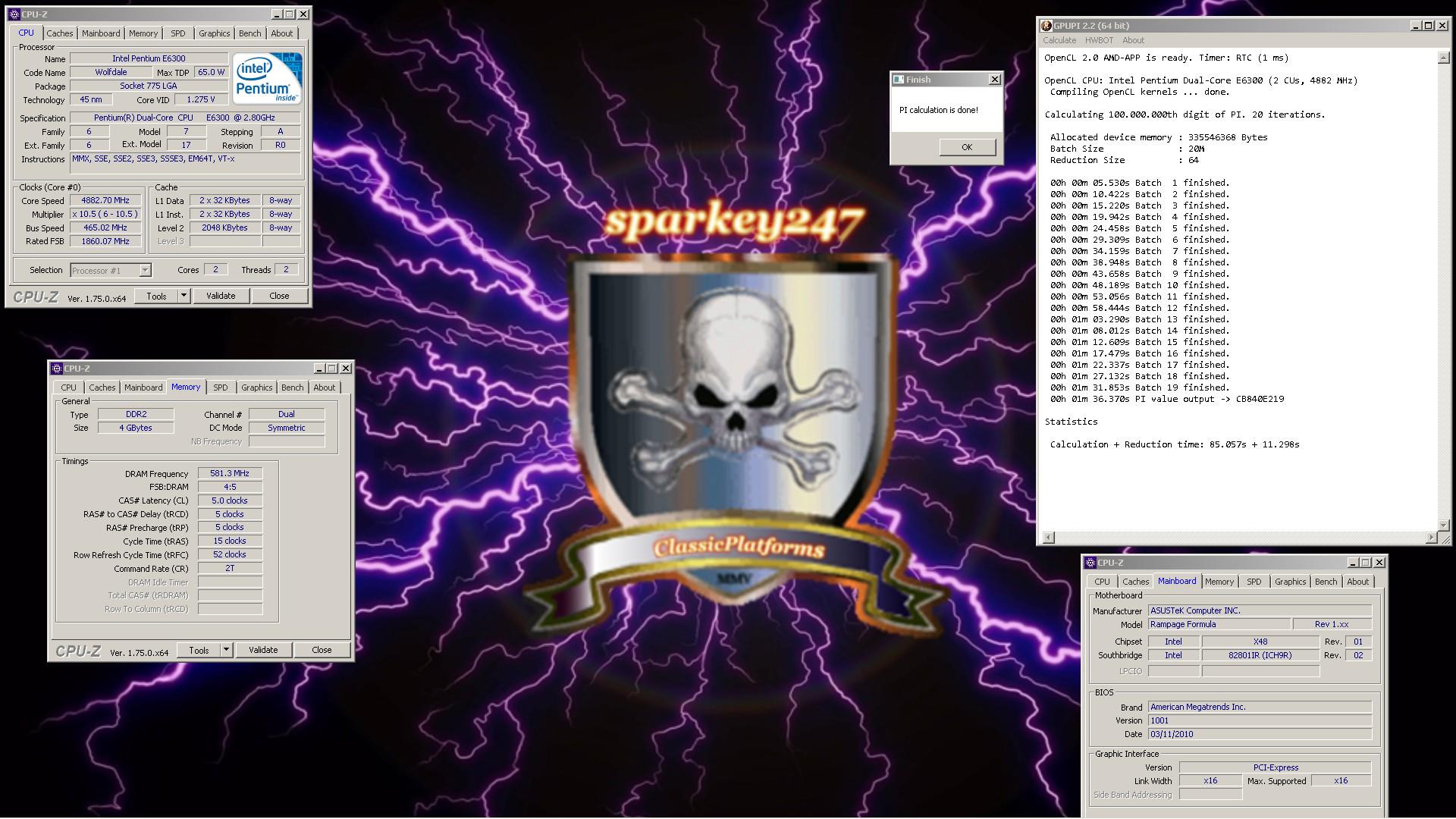Switch to CPU tab in CPU-Z Memory window
The image size is (1456, 819).
(69, 388)
